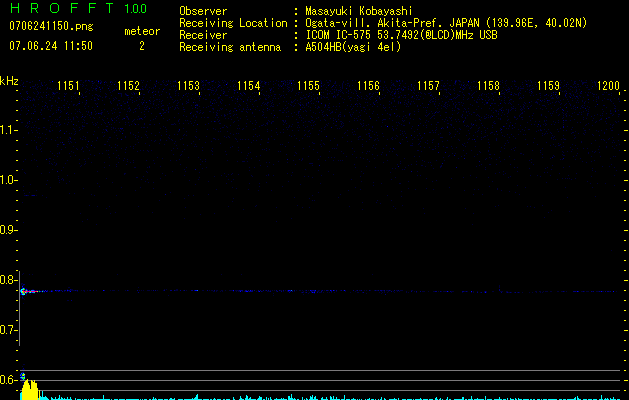Click time marker 1154
The width and height of the screenshot is (629, 400).
tap(248, 86)
